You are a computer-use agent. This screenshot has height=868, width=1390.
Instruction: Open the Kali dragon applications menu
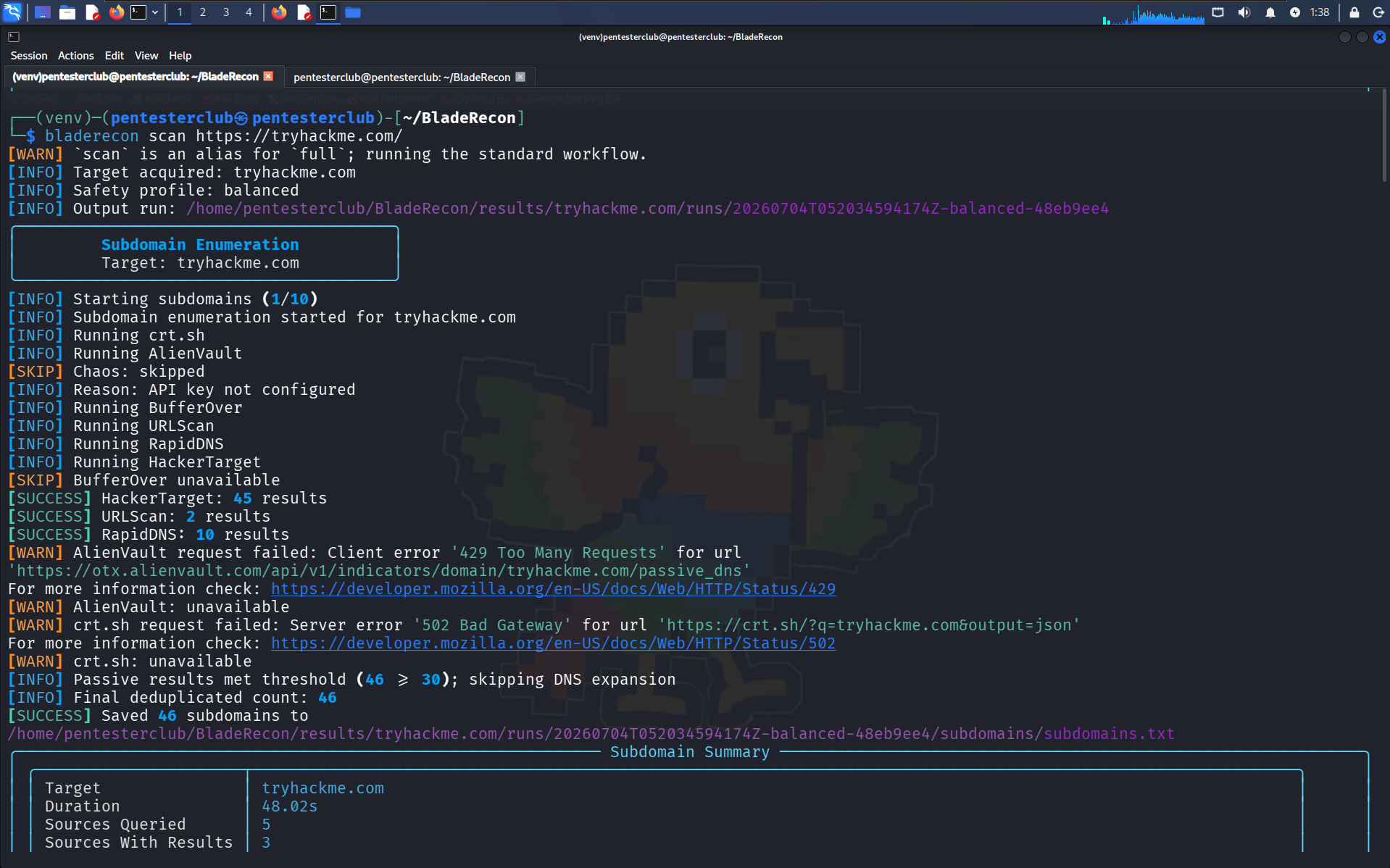click(x=12, y=12)
